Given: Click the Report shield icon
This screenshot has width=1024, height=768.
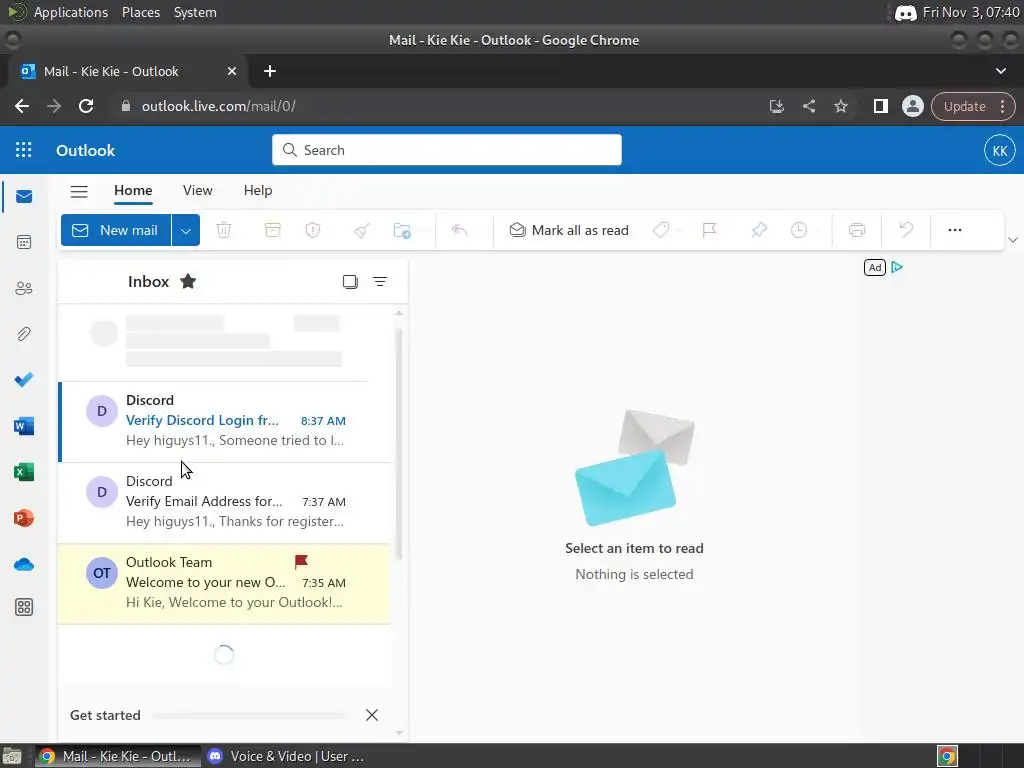Looking at the screenshot, I should click(x=313, y=230).
